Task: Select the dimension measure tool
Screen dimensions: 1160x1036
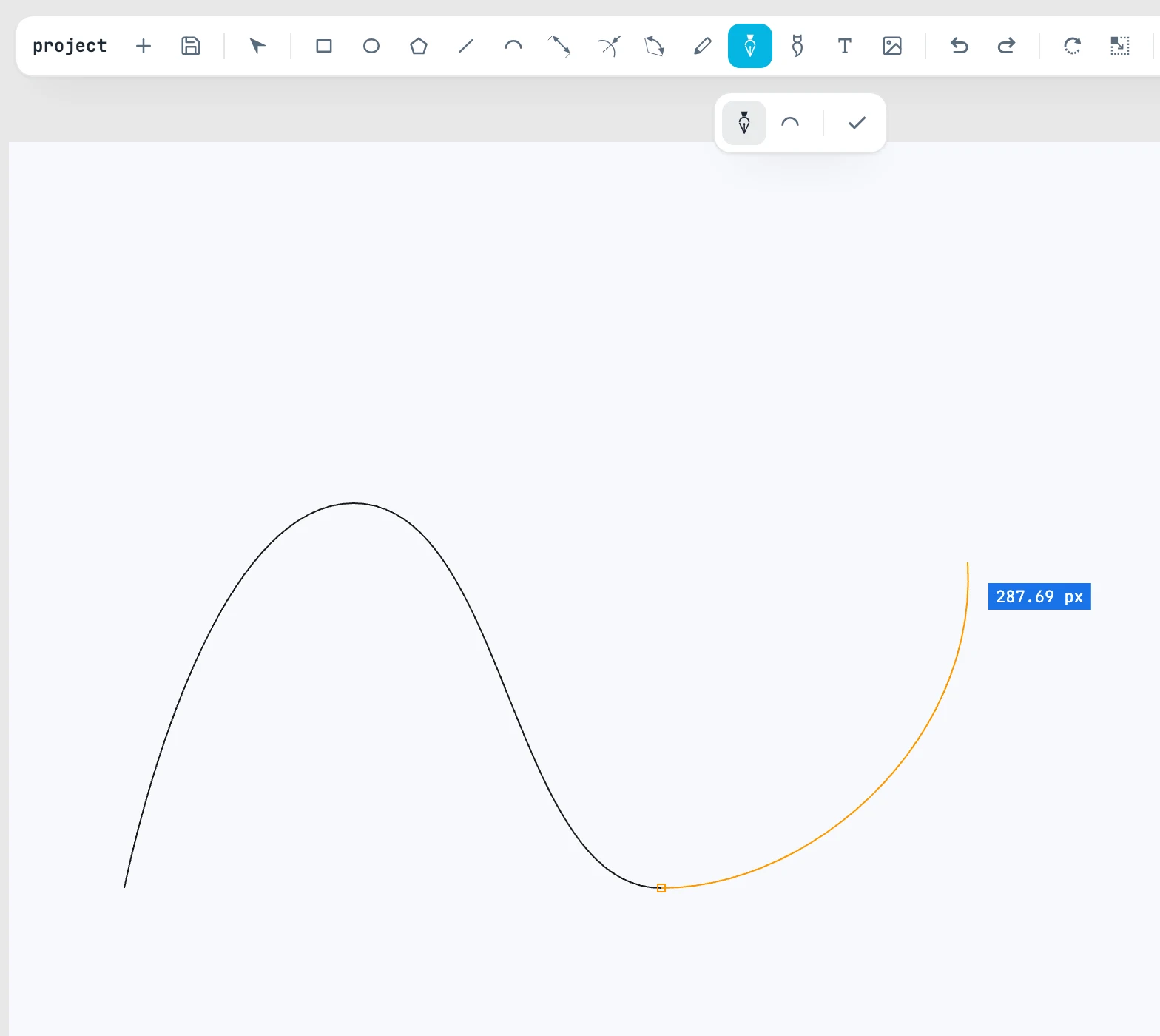Action: click(560, 46)
